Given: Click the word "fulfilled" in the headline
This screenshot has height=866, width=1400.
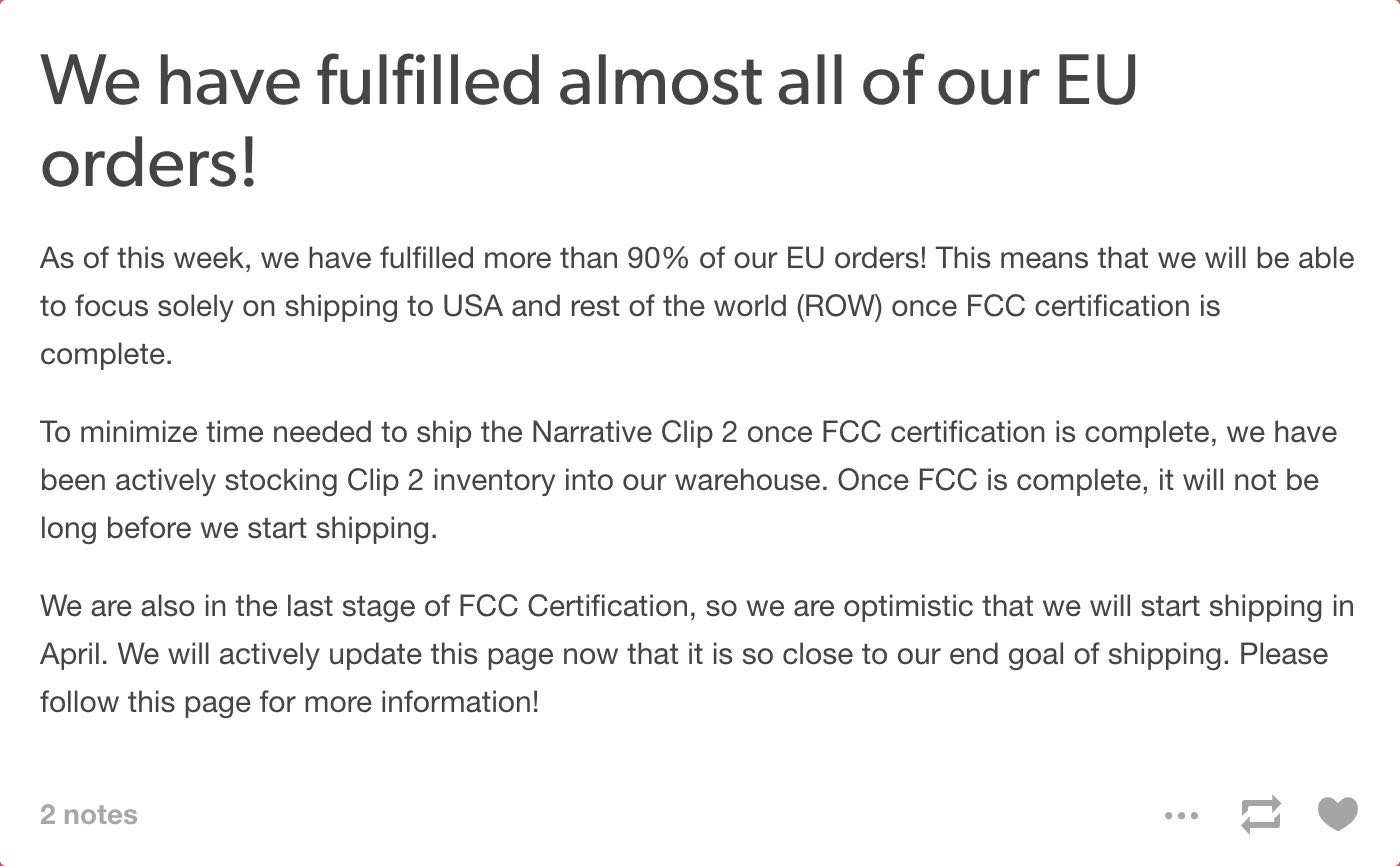Looking at the screenshot, I should pos(430,80).
